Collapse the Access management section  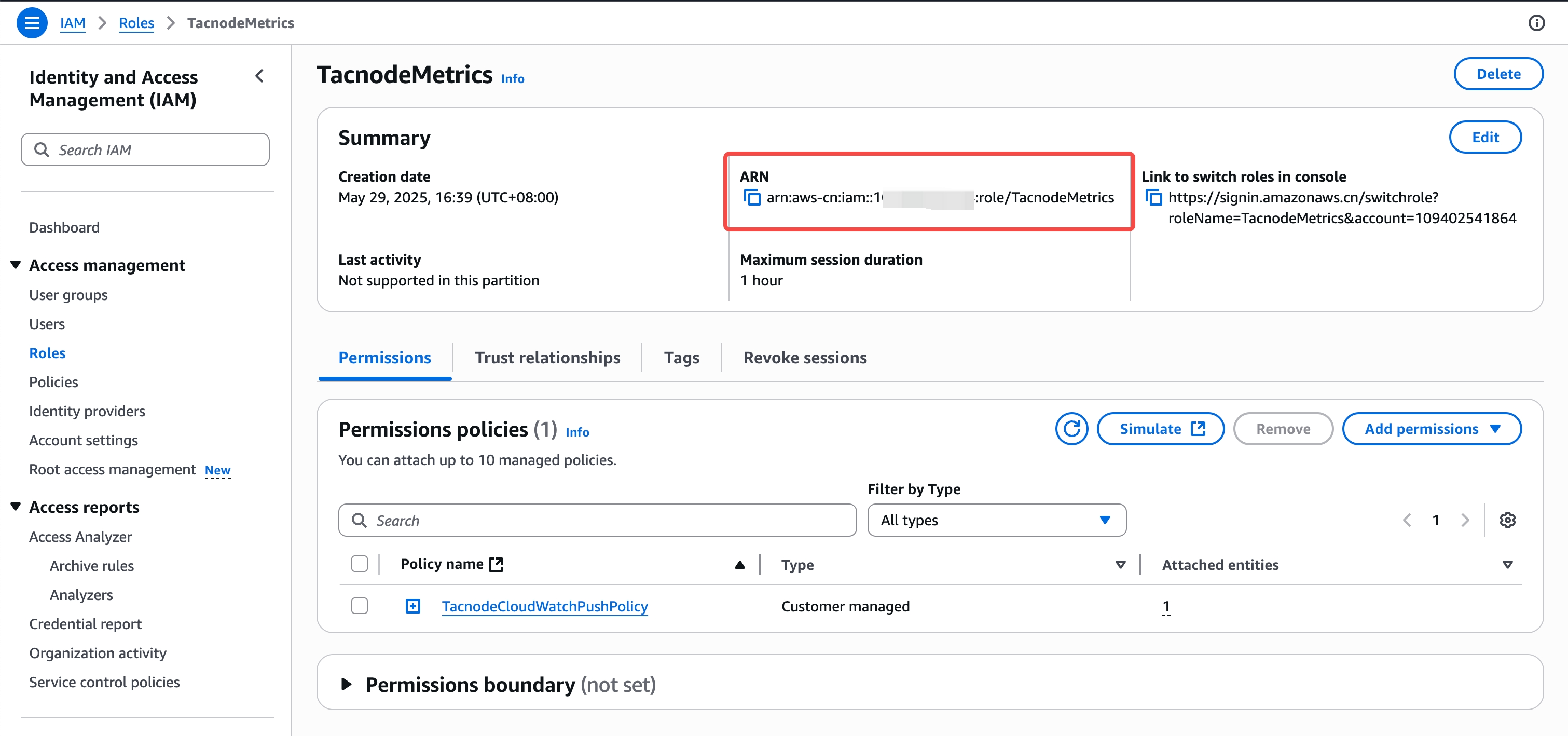pyautogui.click(x=16, y=264)
